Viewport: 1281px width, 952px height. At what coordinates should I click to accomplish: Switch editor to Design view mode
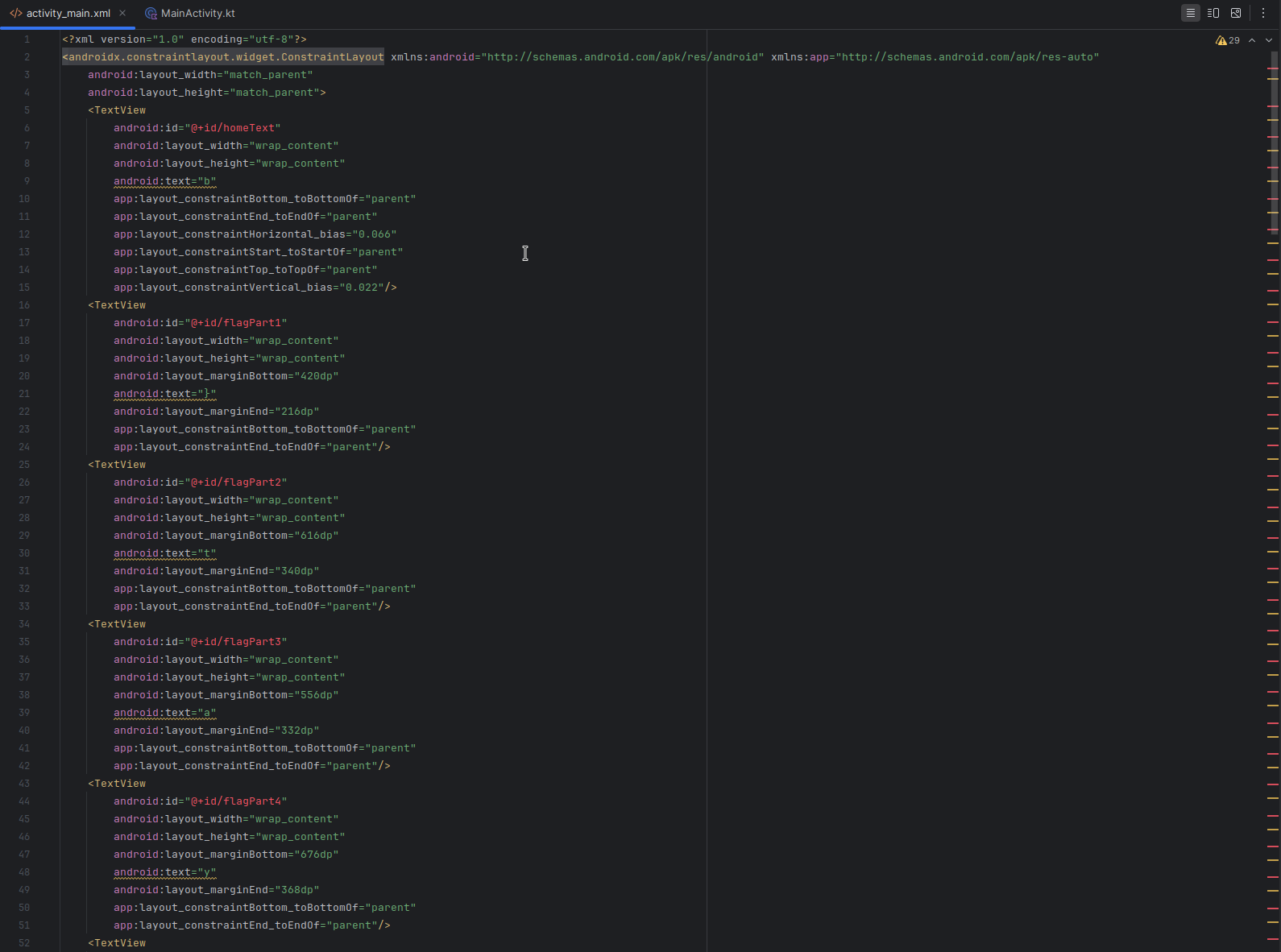click(1235, 13)
